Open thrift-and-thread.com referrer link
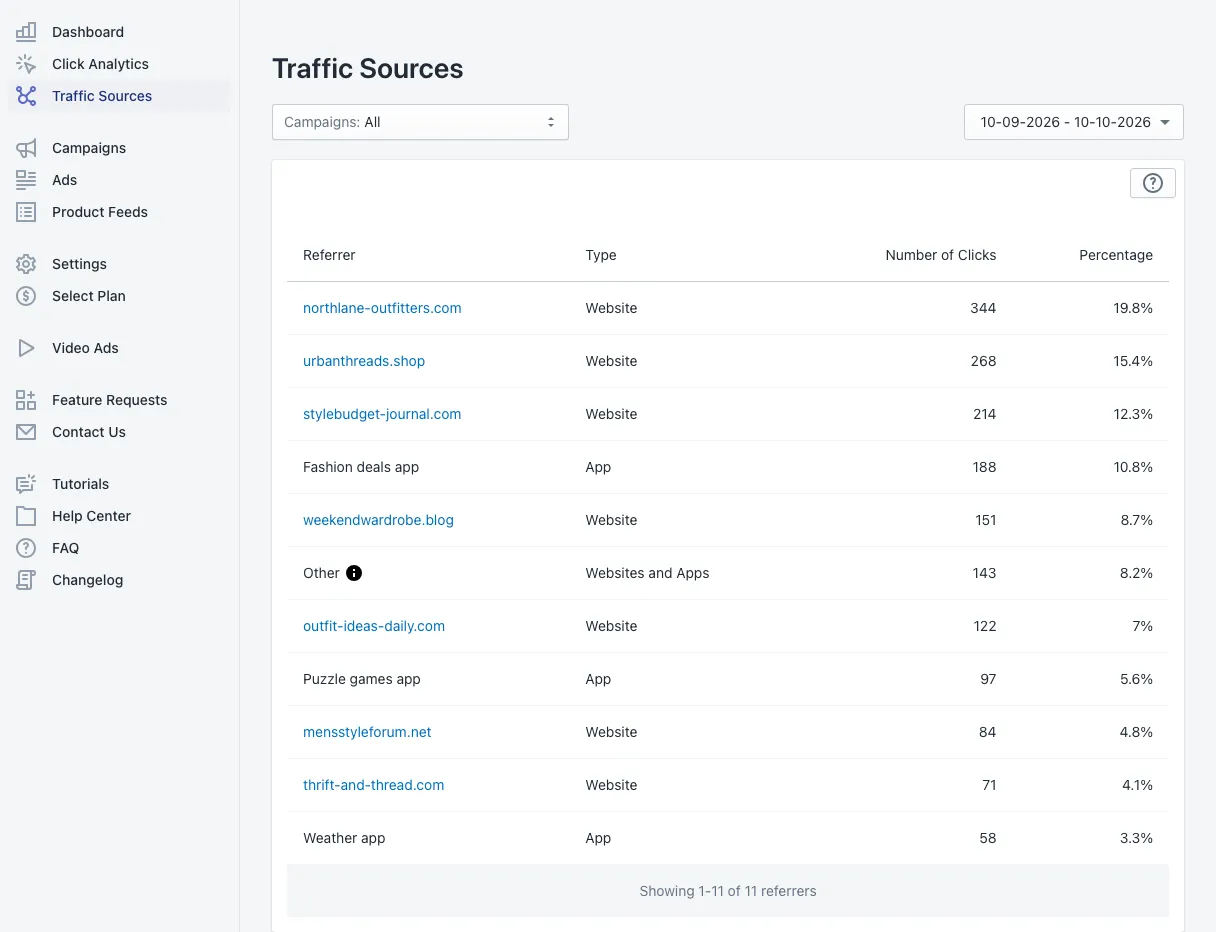This screenshot has height=932, width=1216. coord(373,785)
